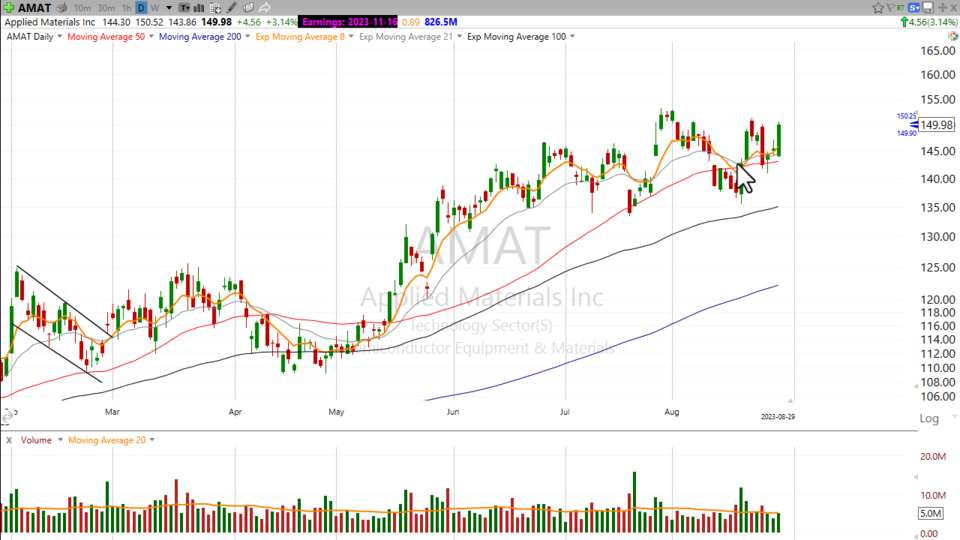
Task: Click the move/detach arrows icon
Action: (x=942, y=8)
